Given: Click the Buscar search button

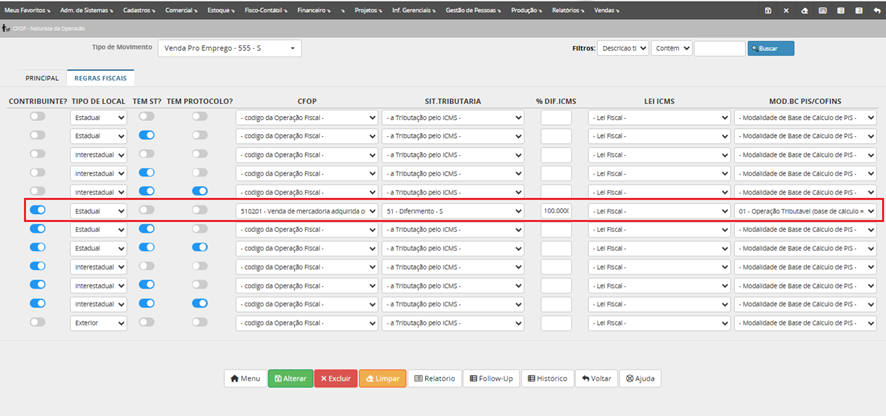Looking at the screenshot, I should click(x=771, y=48).
